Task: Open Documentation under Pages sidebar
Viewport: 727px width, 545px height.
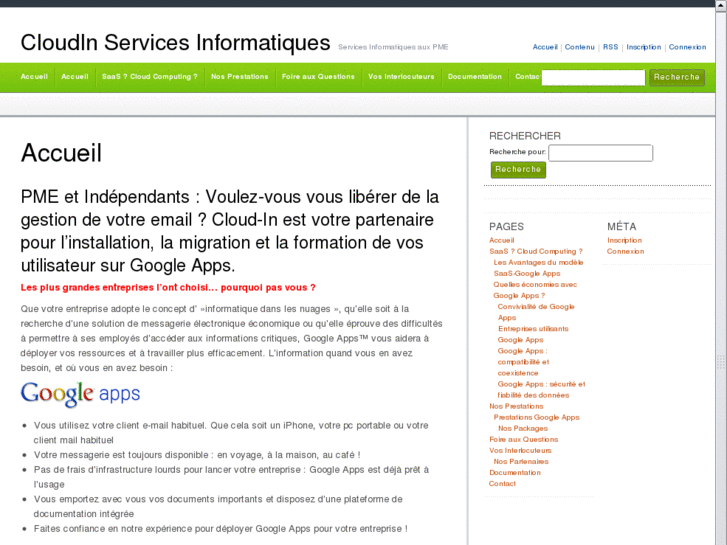Action: pos(515,473)
